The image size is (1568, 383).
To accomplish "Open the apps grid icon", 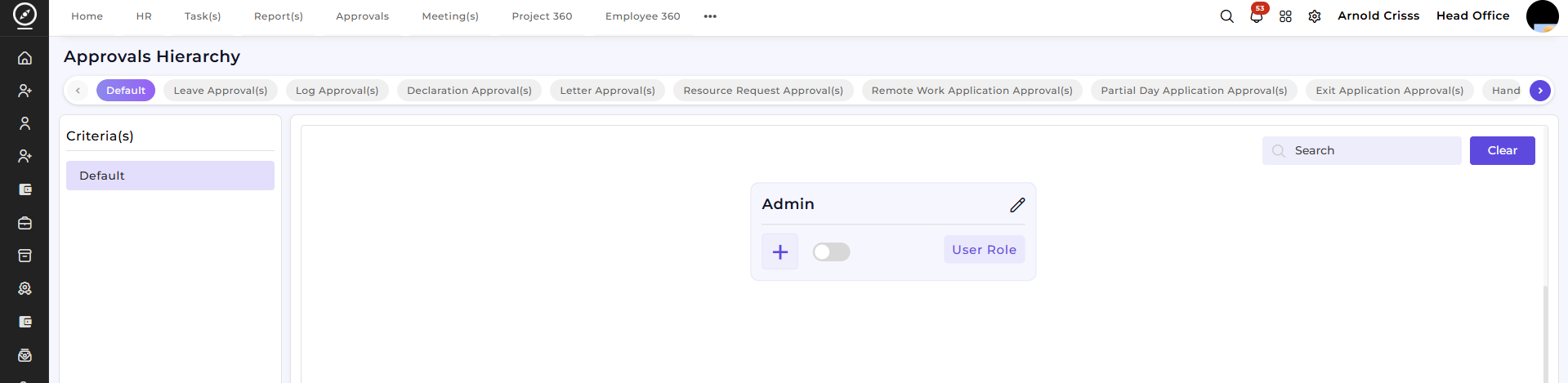I will tap(1285, 16).
